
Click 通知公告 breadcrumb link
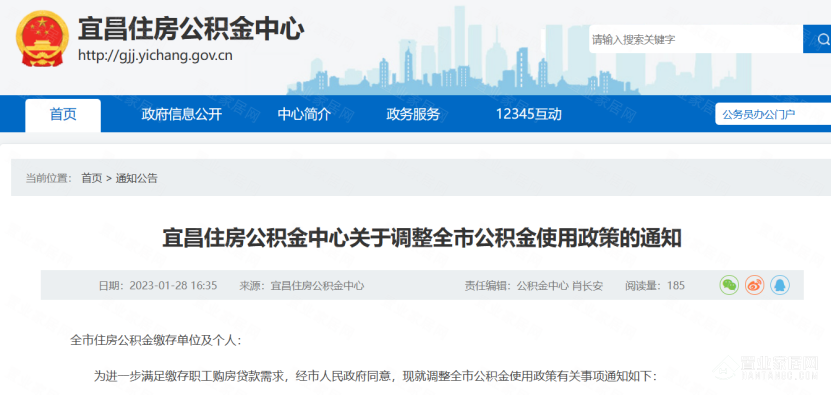[x=136, y=178]
